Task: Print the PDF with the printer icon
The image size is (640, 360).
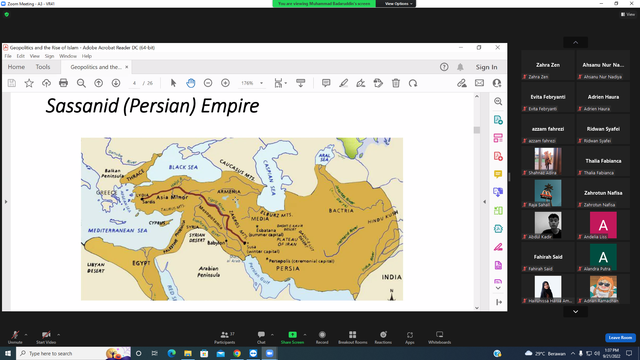Action: [63, 83]
